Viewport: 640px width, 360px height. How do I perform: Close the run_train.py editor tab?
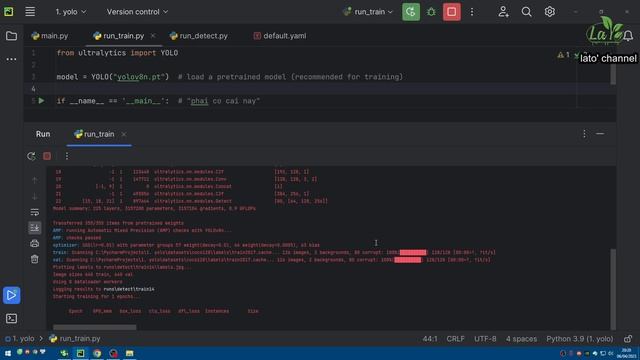153,36
